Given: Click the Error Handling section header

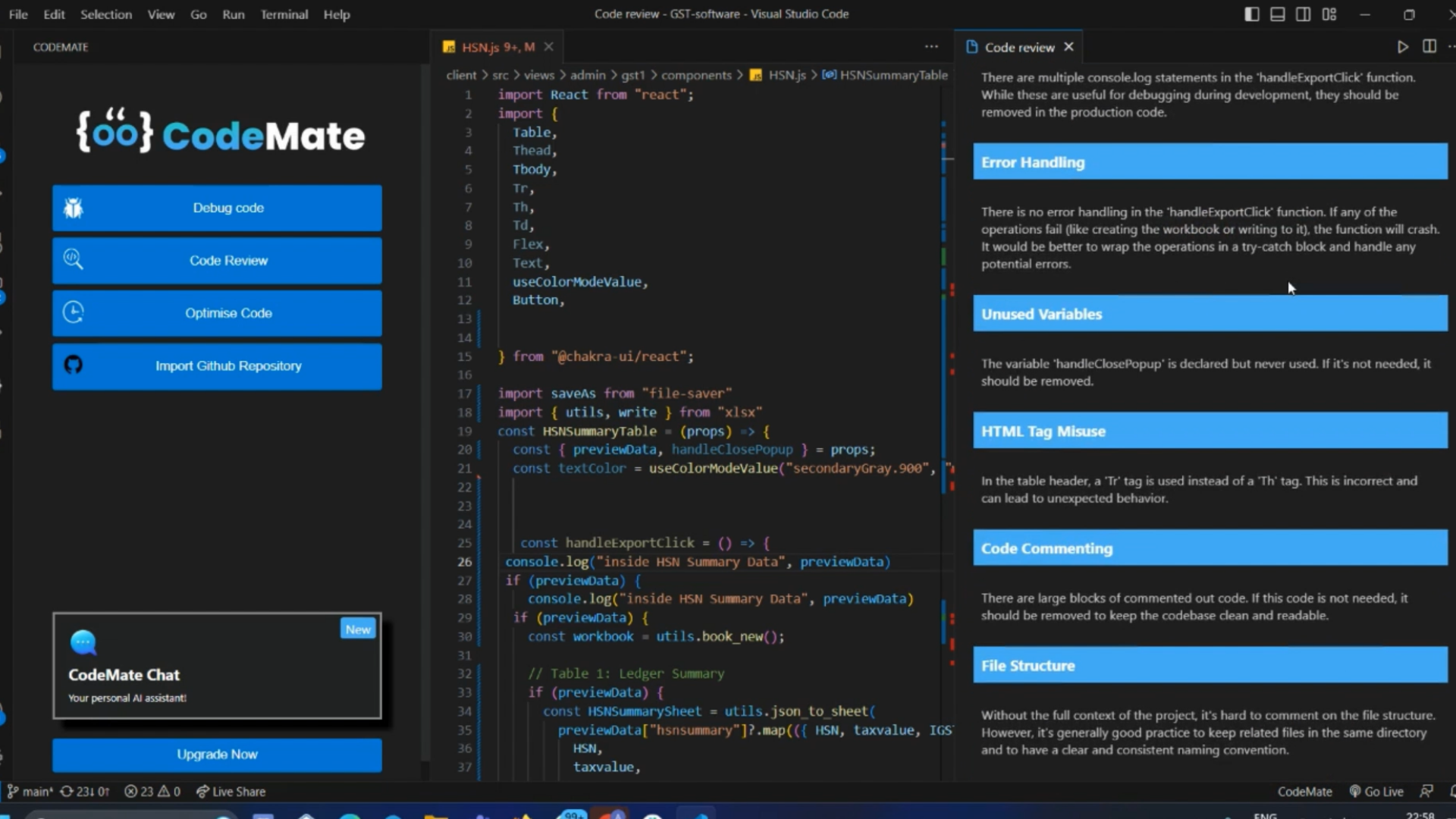Looking at the screenshot, I should [1210, 162].
